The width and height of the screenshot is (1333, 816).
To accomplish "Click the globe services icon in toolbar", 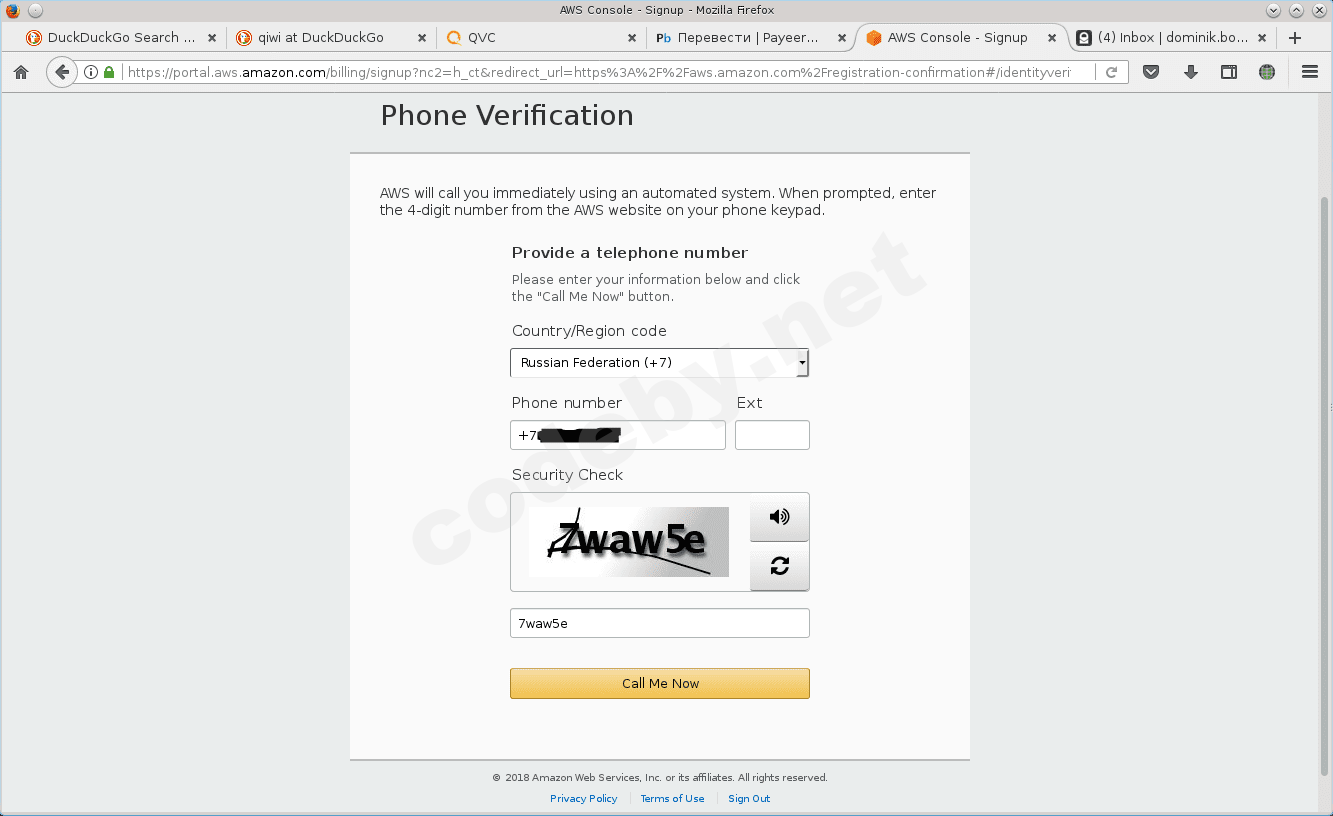I will coord(1266,71).
